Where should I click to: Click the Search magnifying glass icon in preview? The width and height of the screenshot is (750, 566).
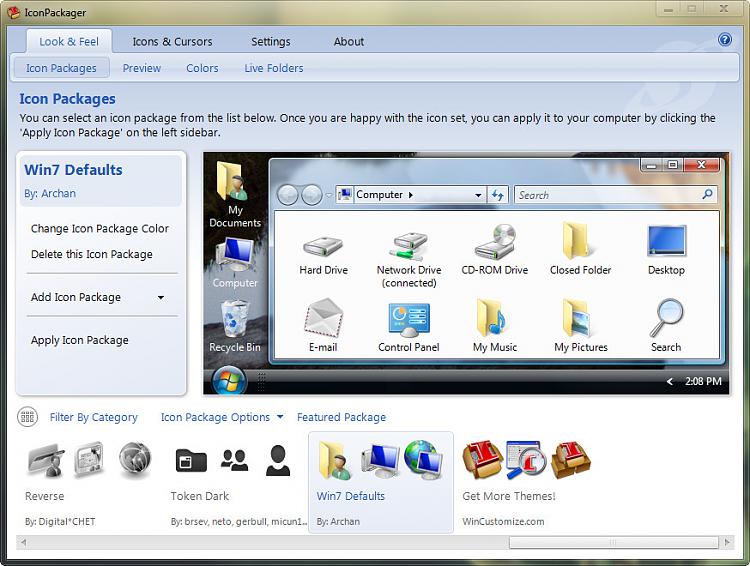point(667,317)
